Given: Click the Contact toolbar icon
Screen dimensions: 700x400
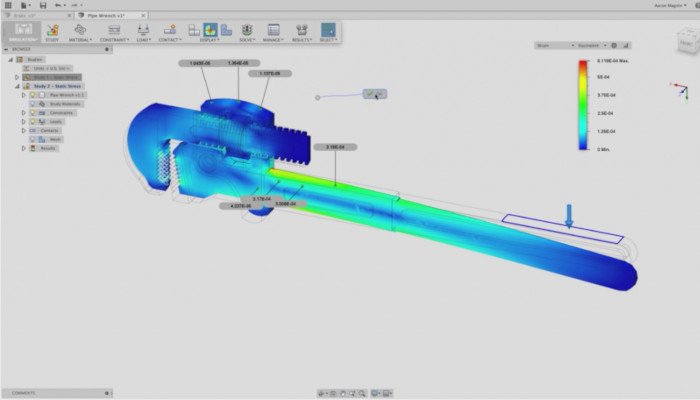Looking at the screenshot, I should pyautogui.click(x=170, y=30).
